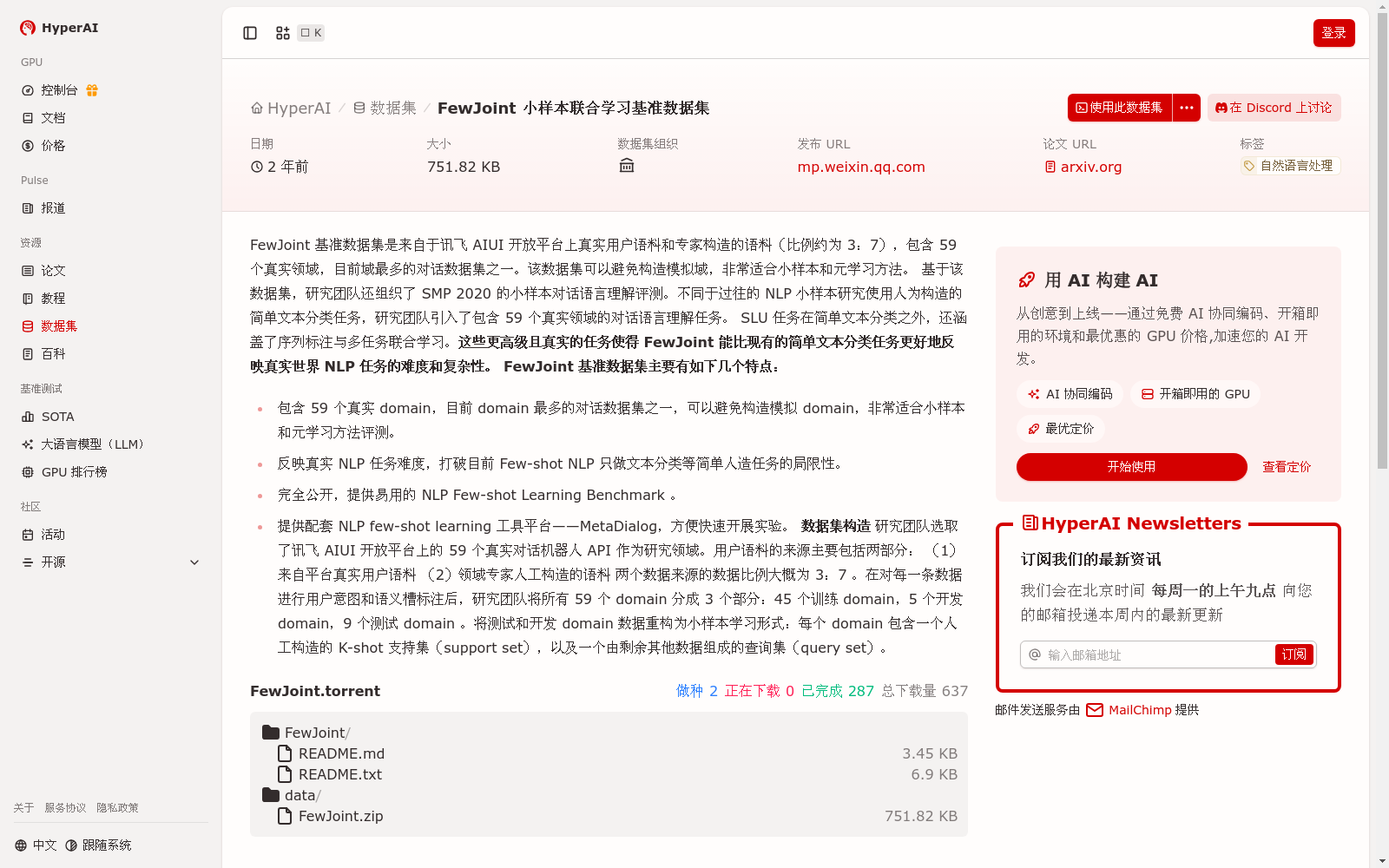Click the 隐私政策 footer link
The height and width of the screenshot is (868, 1389).
pyautogui.click(x=117, y=808)
